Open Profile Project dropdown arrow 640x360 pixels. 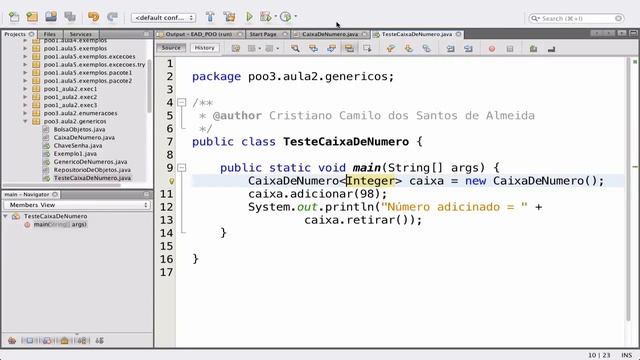click(x=296, y=17)
